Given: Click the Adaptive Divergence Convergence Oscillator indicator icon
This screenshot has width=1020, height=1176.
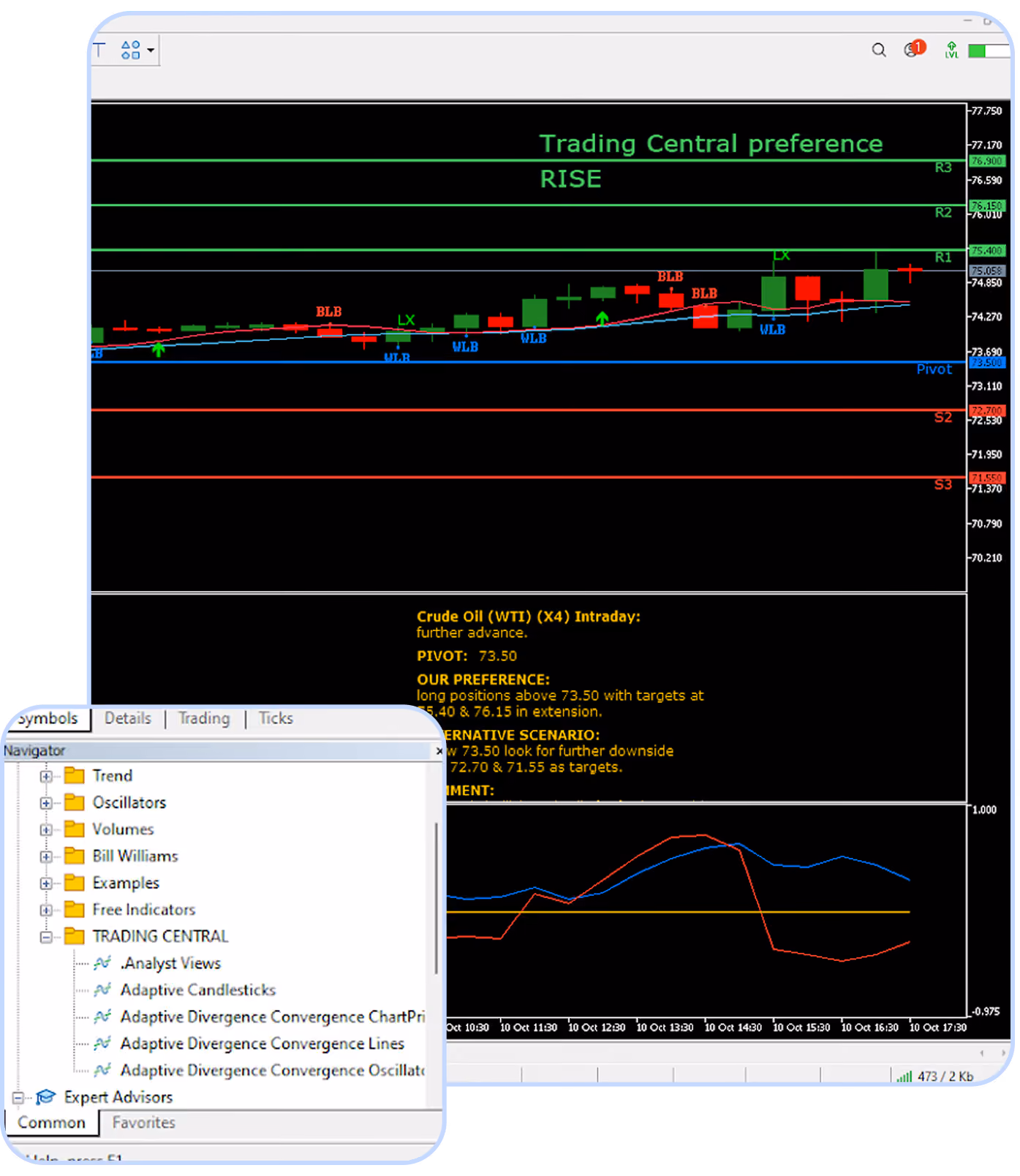Looking at the screenshot, I should [102, 1070].
